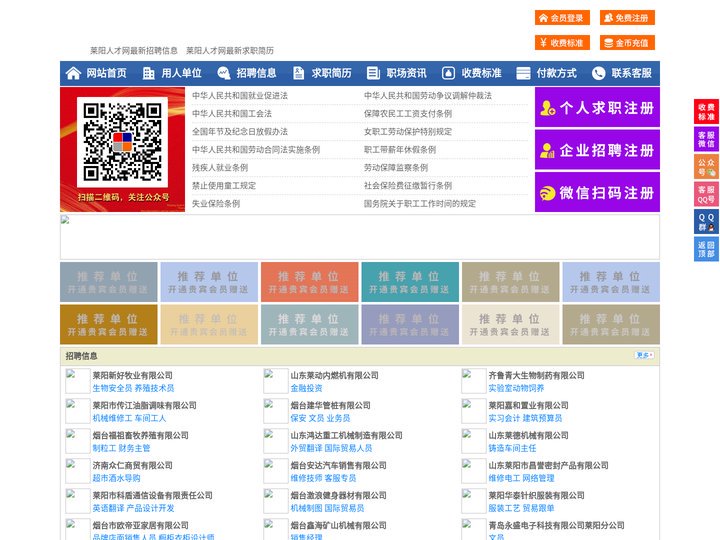Click the 金币充值 button

point(627,43)
